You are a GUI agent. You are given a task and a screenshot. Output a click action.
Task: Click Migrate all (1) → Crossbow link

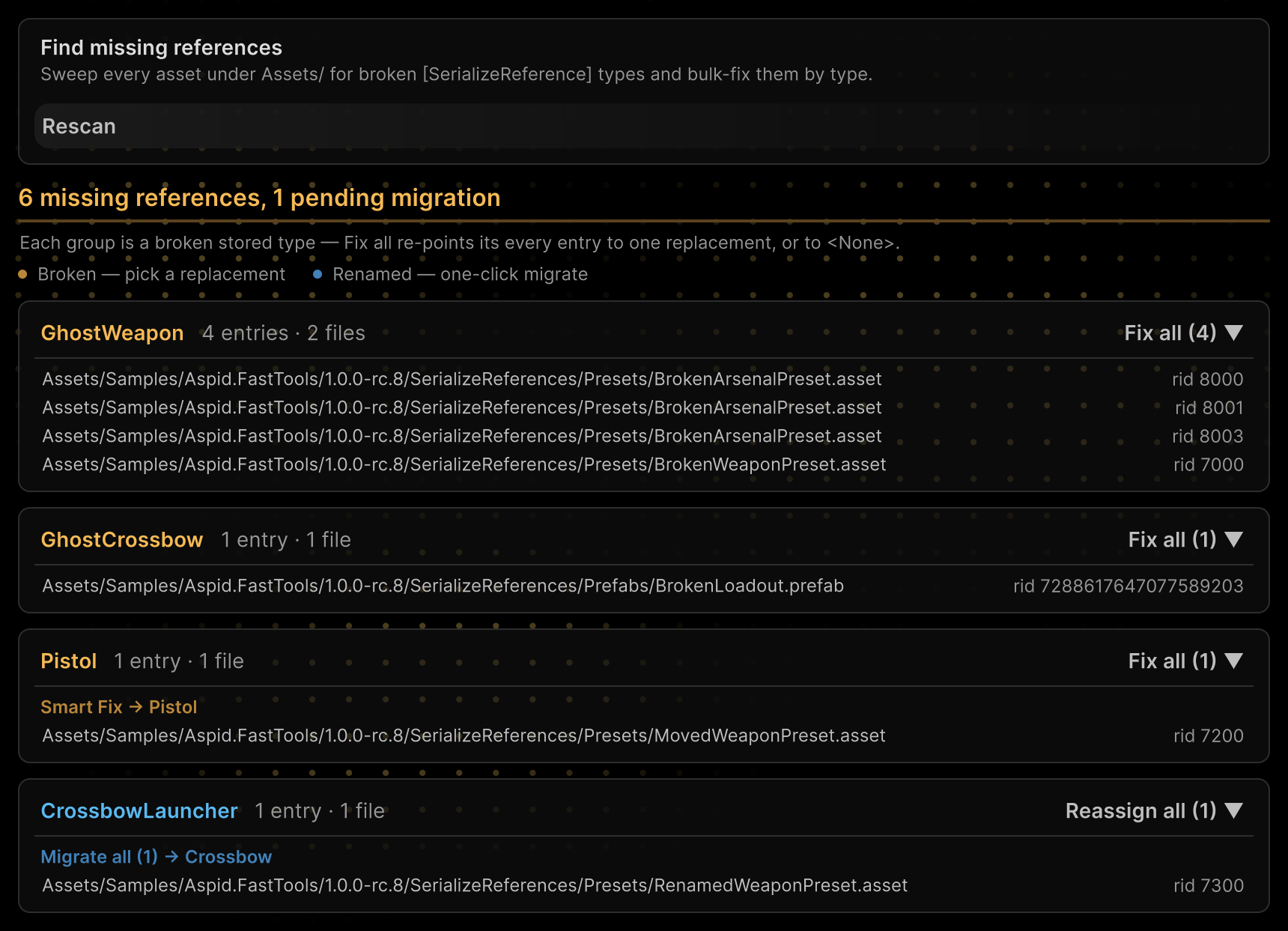pyautogui.click(x=157, y=857)
